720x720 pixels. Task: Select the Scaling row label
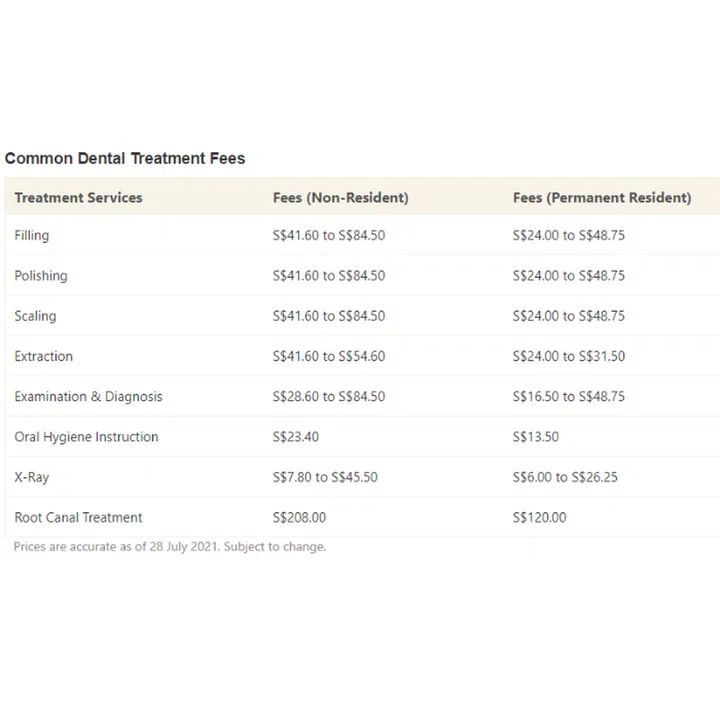tap(36, 316)
